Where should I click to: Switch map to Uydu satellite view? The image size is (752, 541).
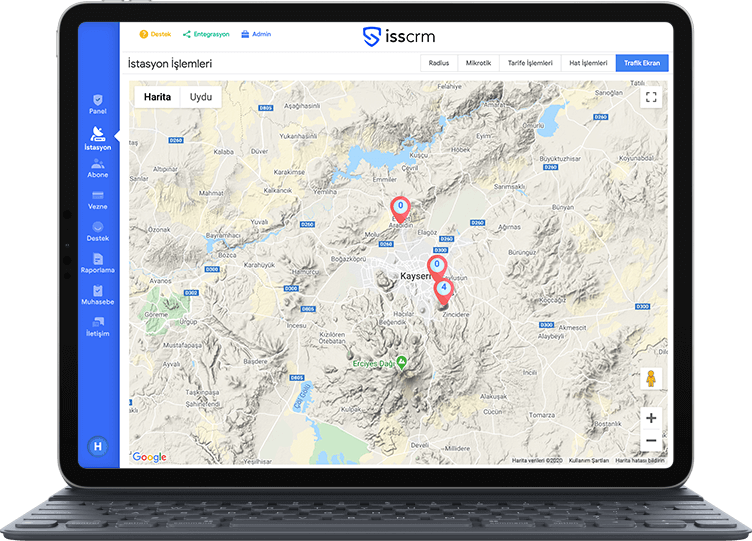[x=201, y=97]
